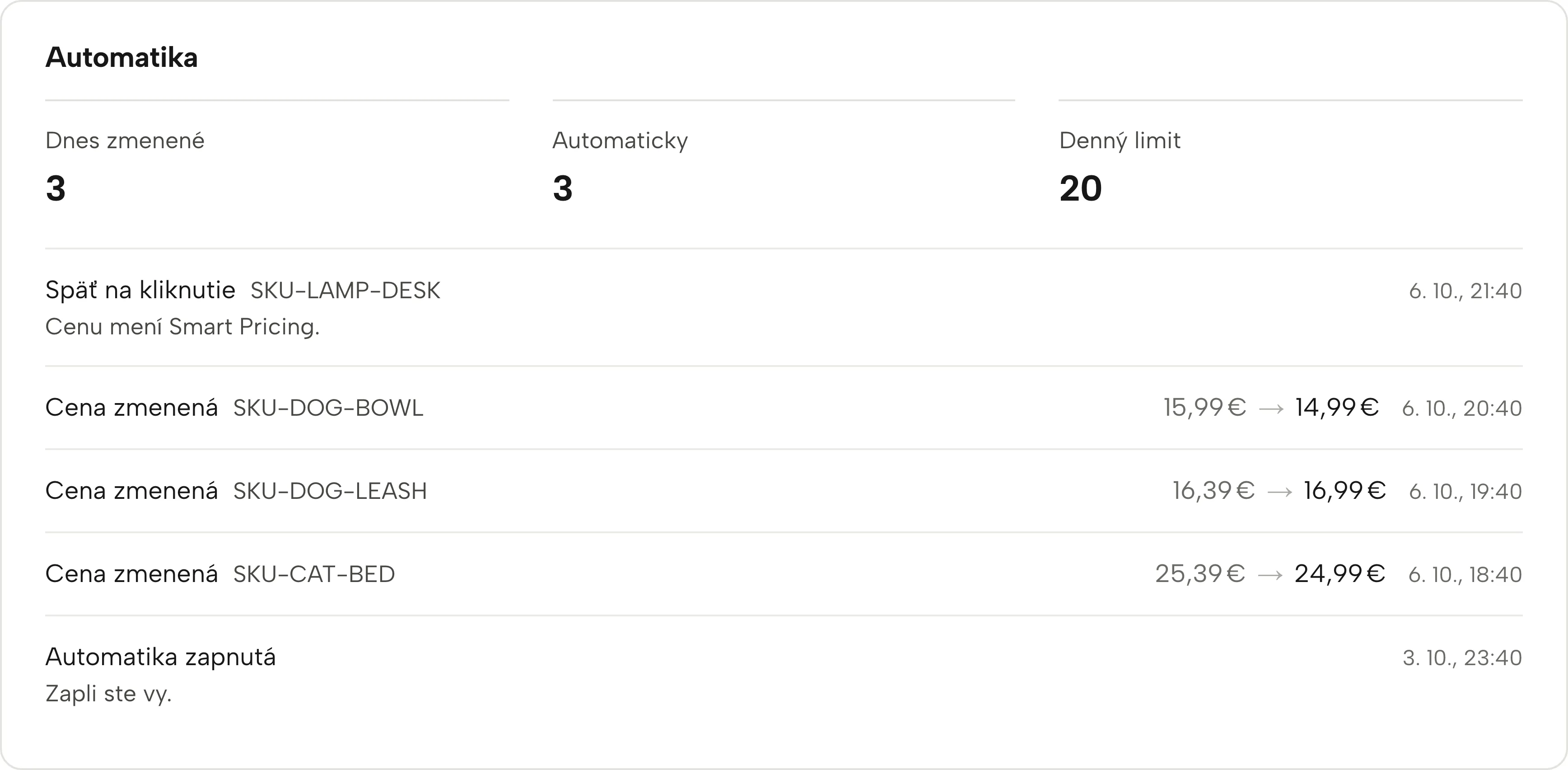Open the Automatika zapnutá log entry
The height and width of the screenshot is (770, 1568).
[x=784, y=674]
